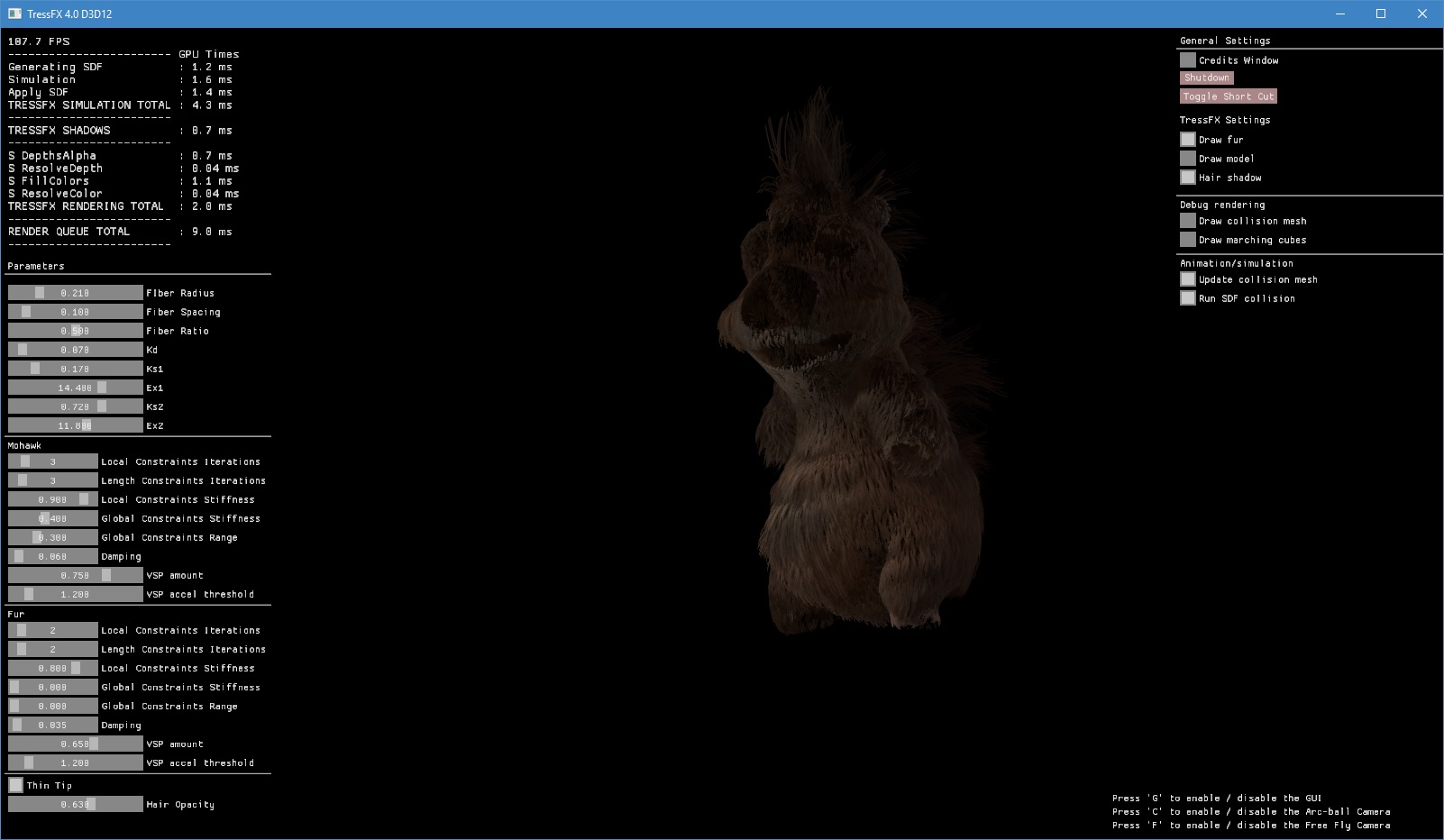This screenshot has height=840, width=1444.
Task: Click the Toggle Short Cut button
Action: click(1229, 96)
